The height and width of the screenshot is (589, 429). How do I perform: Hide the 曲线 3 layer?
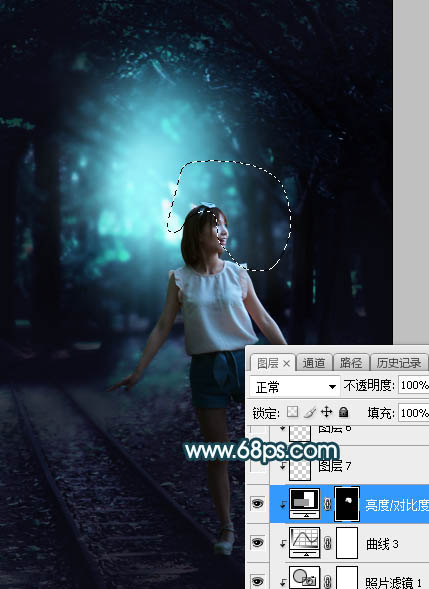tap(257, 542)
